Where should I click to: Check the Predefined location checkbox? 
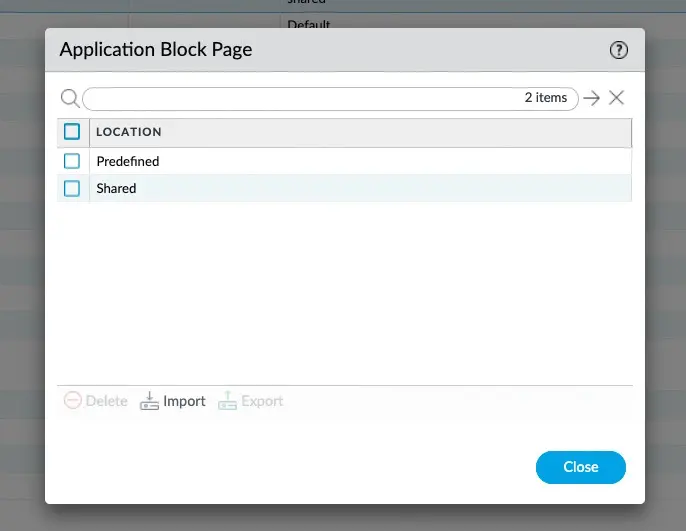[x=72, y=161]
